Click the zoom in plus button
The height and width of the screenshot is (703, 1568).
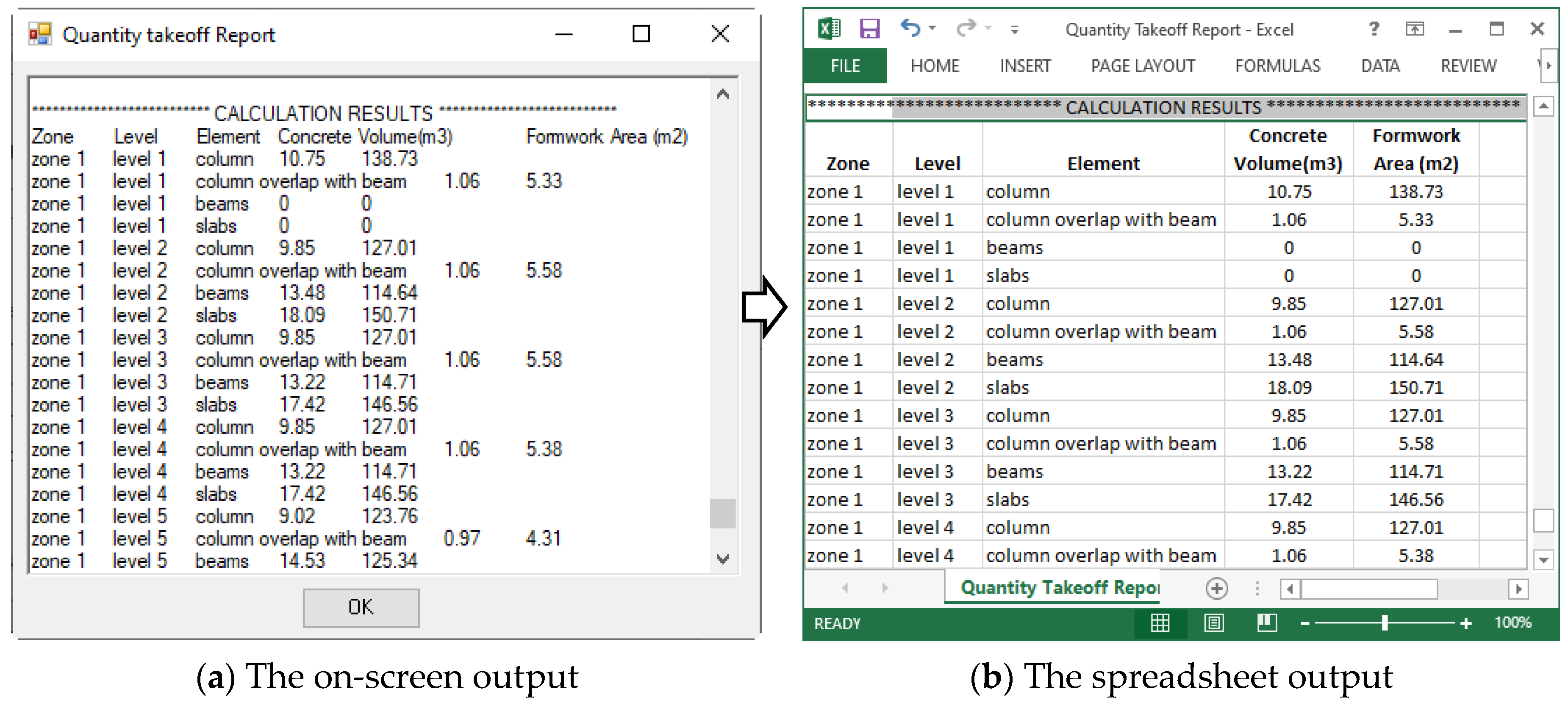click(x=1466, y=623)
